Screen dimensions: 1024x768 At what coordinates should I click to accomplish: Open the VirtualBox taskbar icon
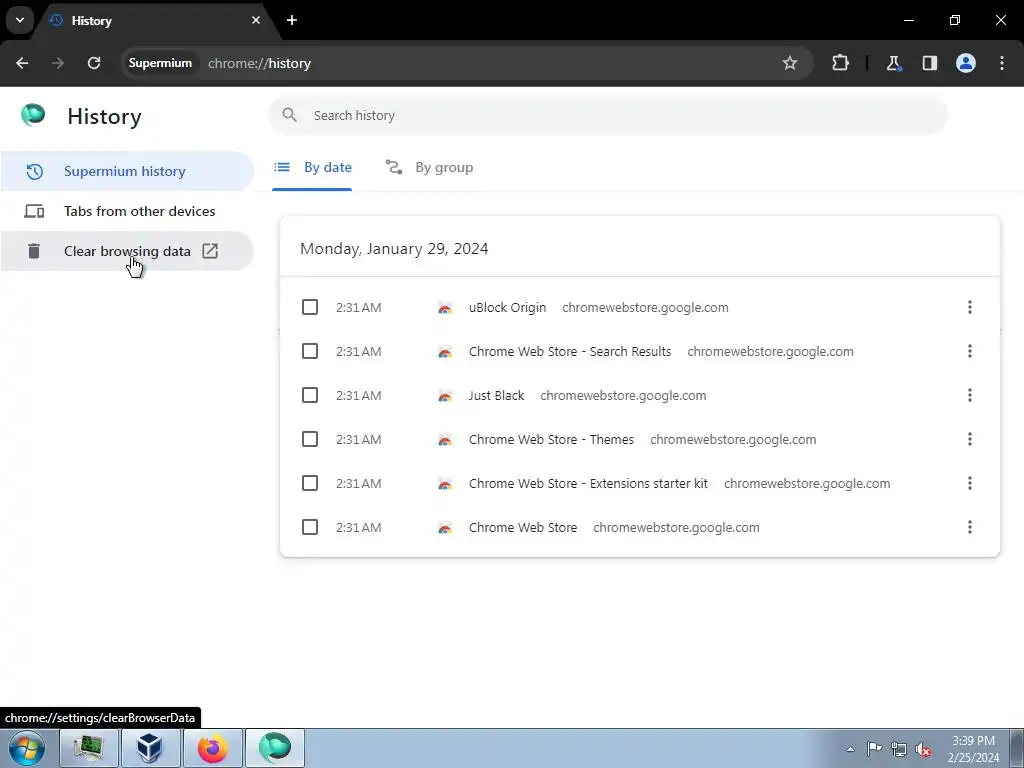click(x=150, y=748)
